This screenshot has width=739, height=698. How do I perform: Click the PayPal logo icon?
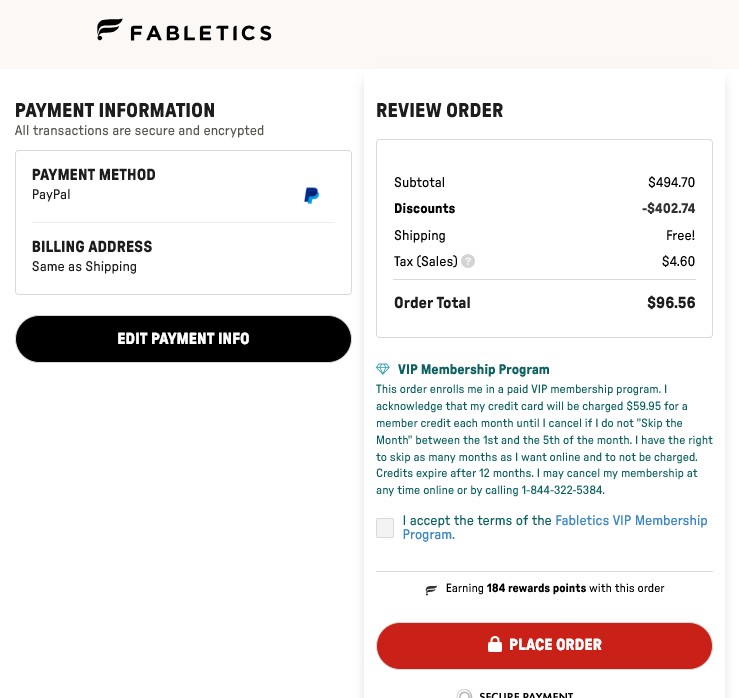(312, 195)
